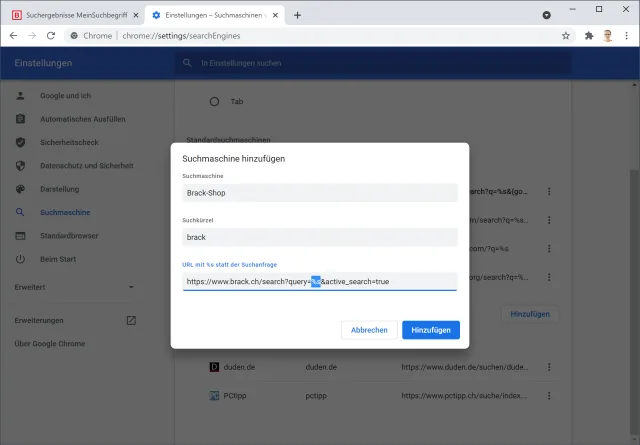Open more actions for duden.de entry
Image resolution: width=640 pixels, height=445 pixels.
pos(548,367)
